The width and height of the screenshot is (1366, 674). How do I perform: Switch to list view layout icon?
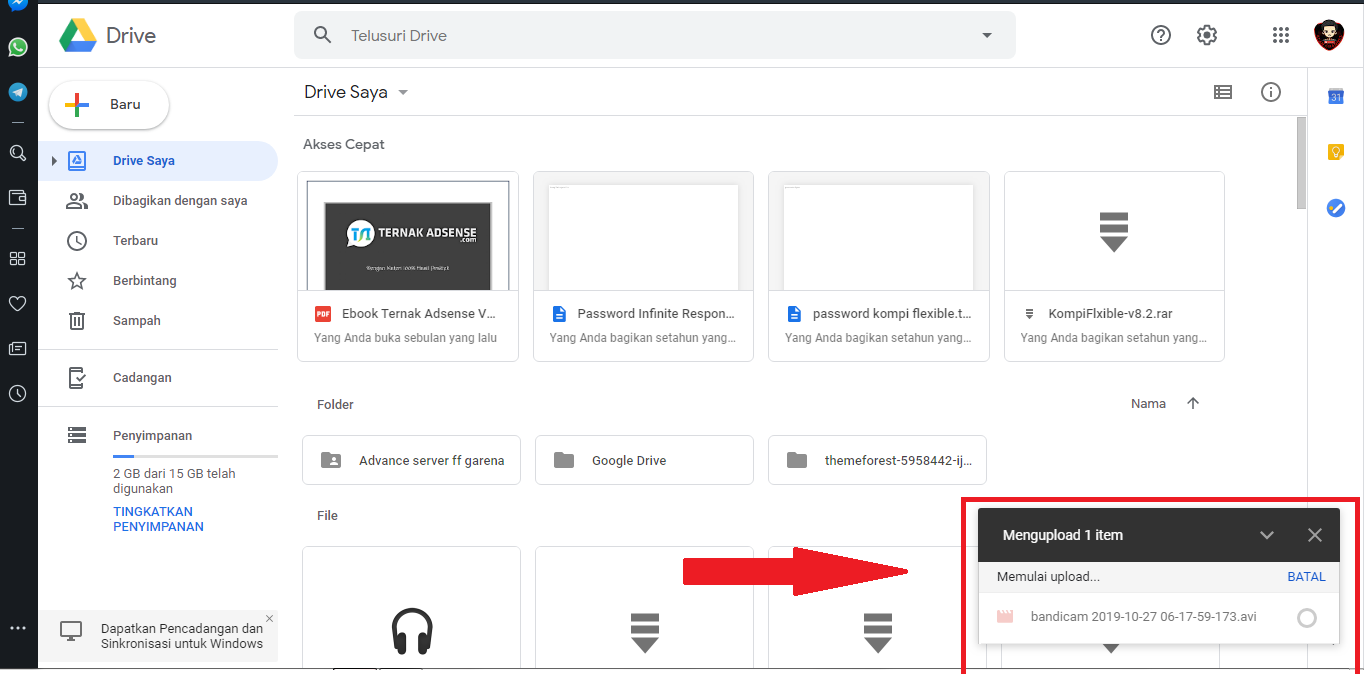pos(1222,92)
